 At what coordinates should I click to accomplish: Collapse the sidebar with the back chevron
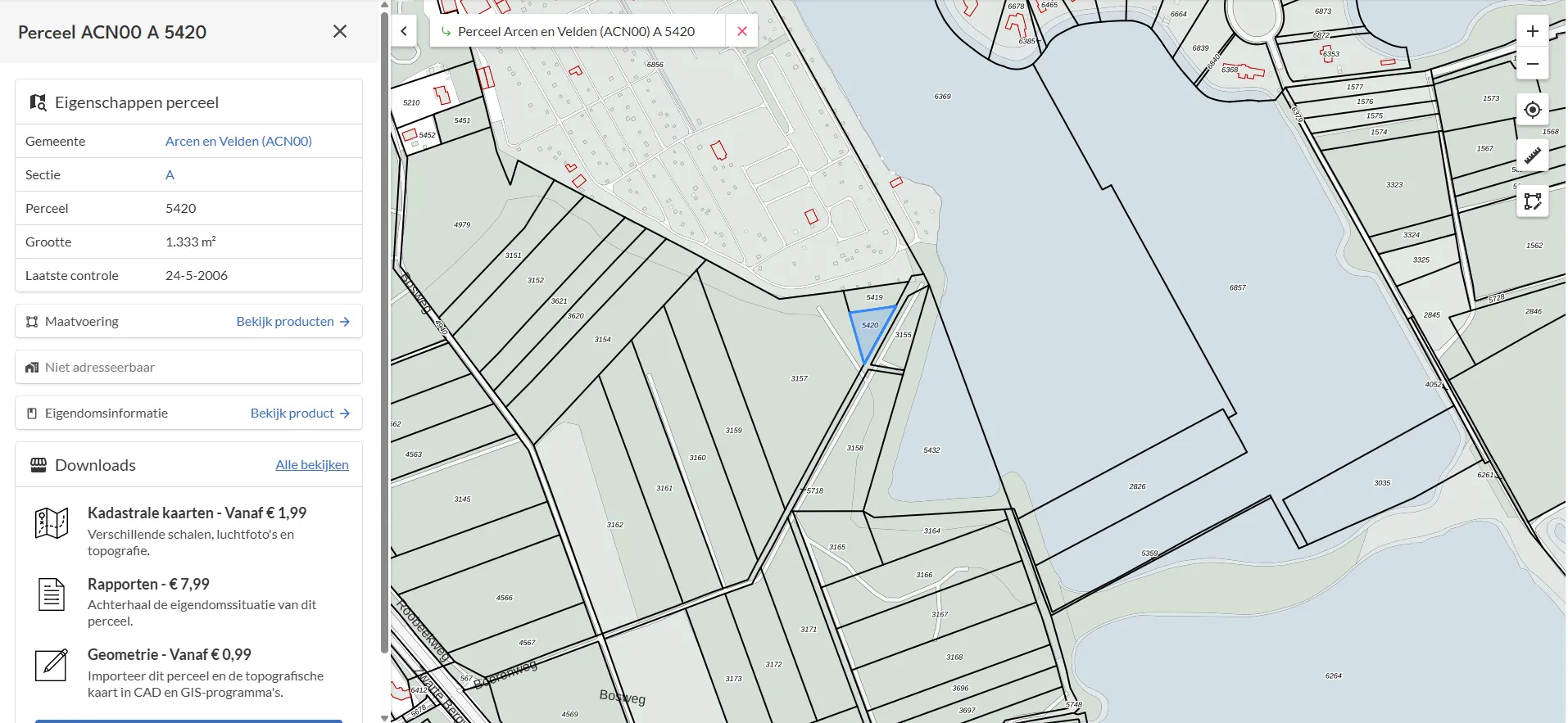pos(404,31)
